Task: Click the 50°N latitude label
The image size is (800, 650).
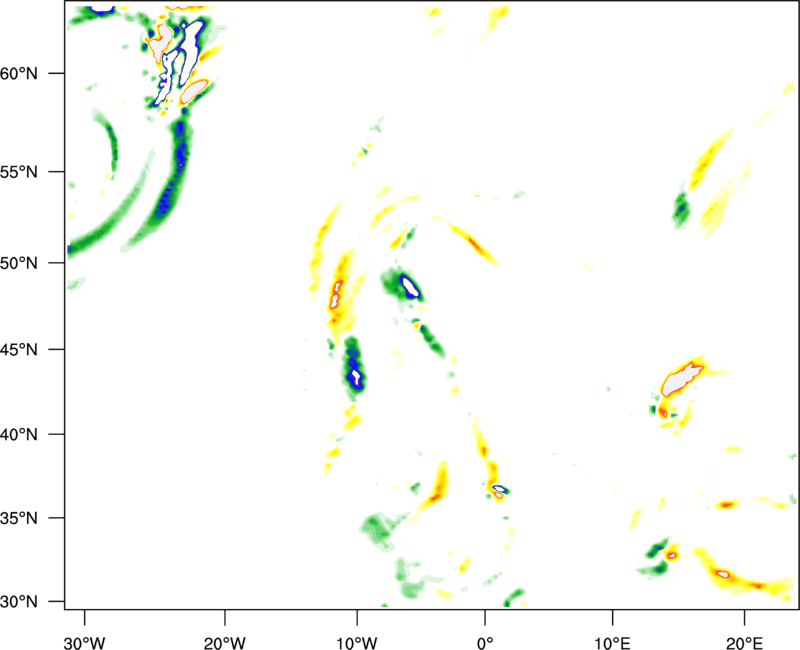Action: click(19, 263)
